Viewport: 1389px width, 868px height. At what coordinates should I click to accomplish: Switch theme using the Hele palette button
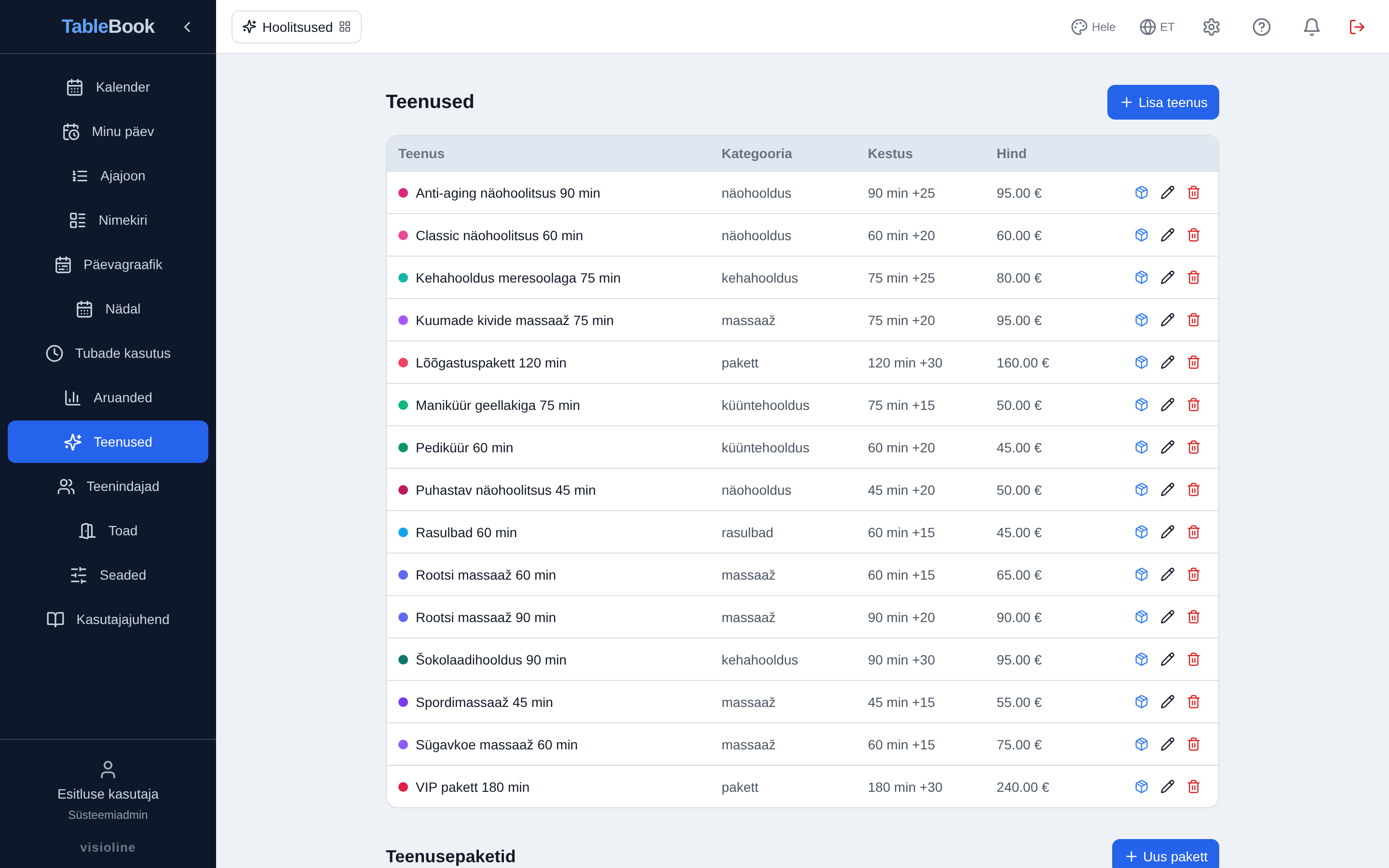click(1093, 27)
